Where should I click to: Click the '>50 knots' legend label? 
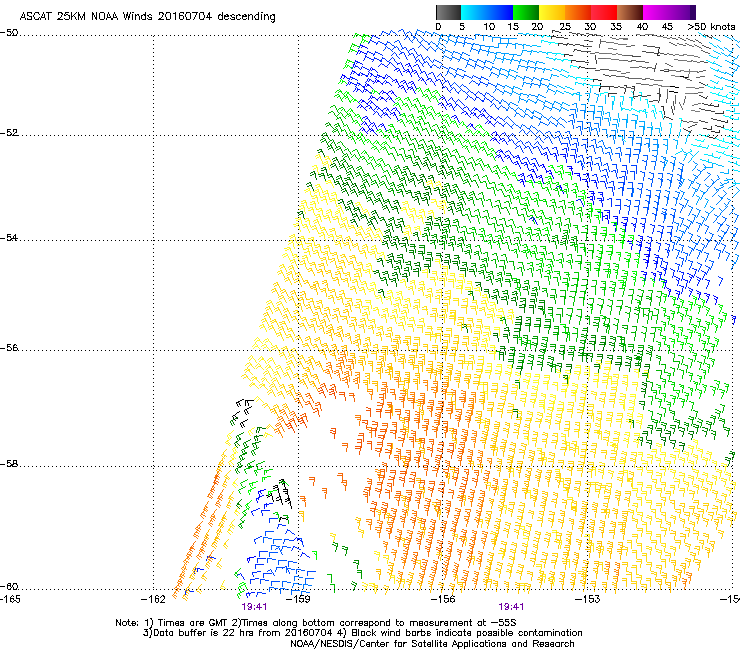(711, 27)
